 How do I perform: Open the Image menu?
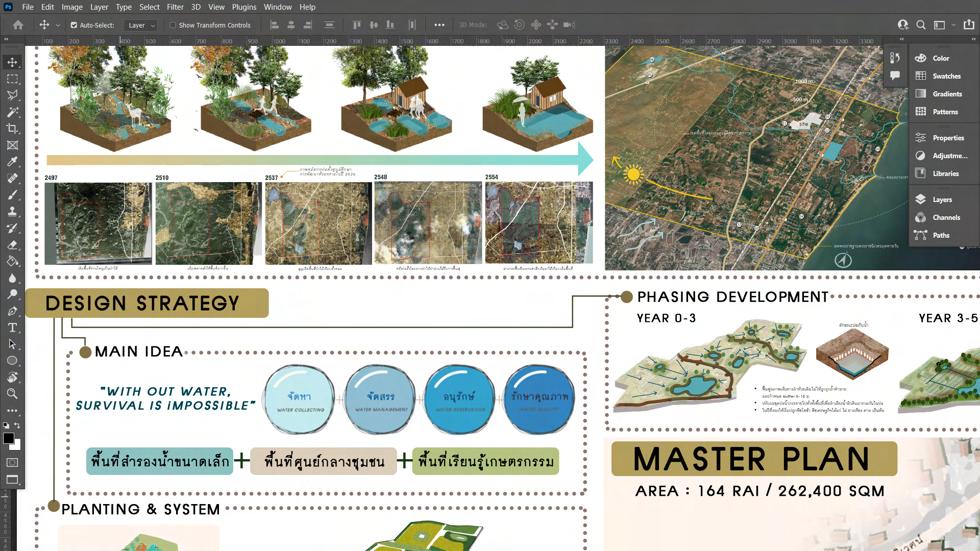click(72, 7)
